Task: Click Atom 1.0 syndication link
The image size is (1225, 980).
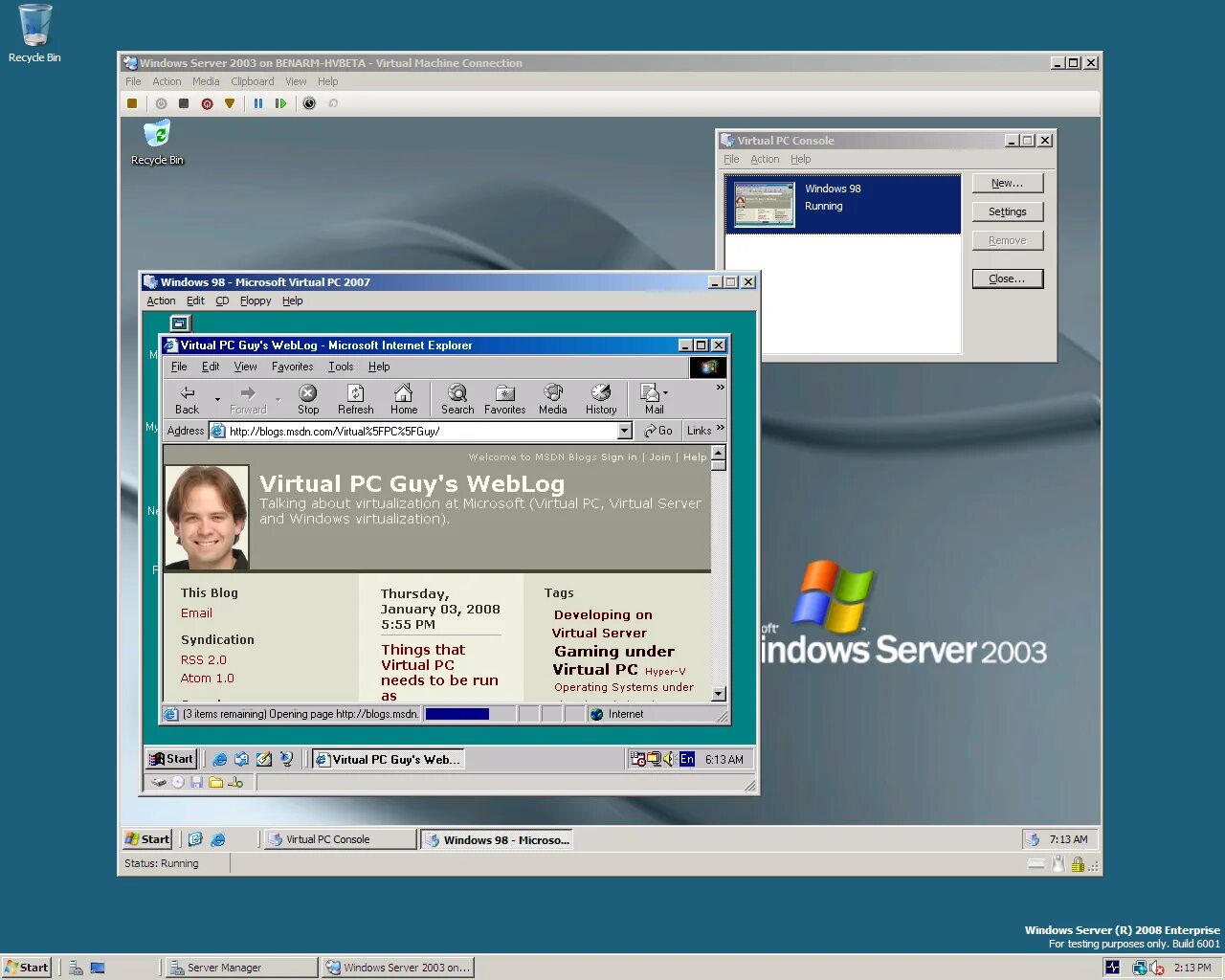Action: [208, 679]
